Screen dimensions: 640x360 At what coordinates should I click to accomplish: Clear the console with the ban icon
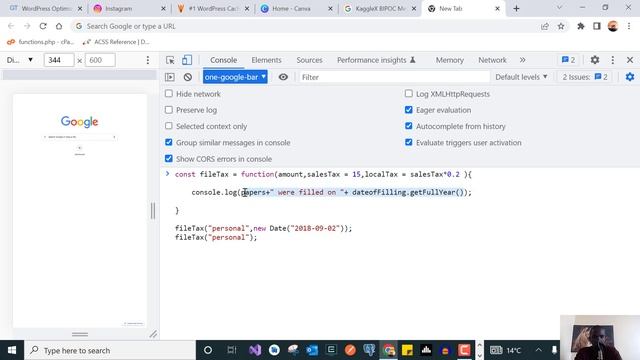coord(188,77)
